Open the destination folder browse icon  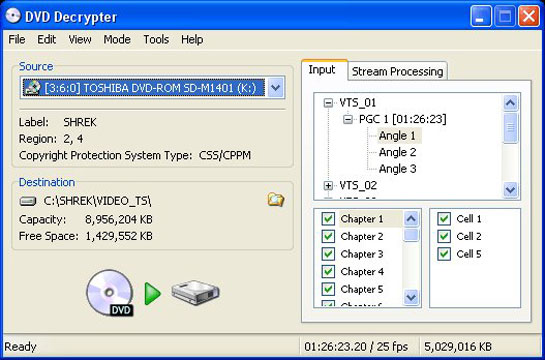tap(276, 200)
